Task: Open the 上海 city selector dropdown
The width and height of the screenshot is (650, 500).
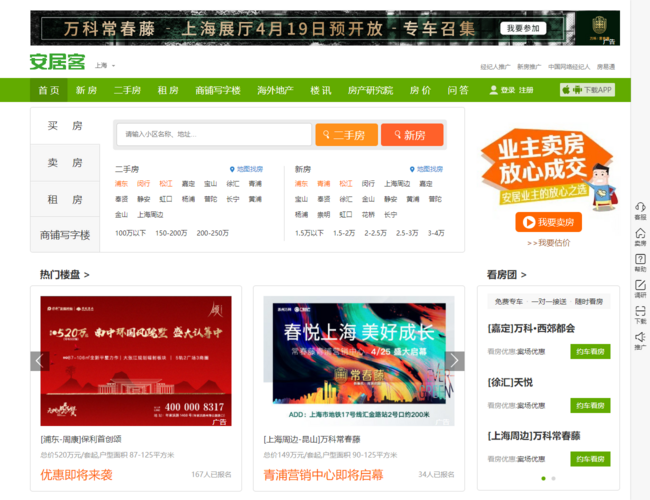Action: (105, 66)
